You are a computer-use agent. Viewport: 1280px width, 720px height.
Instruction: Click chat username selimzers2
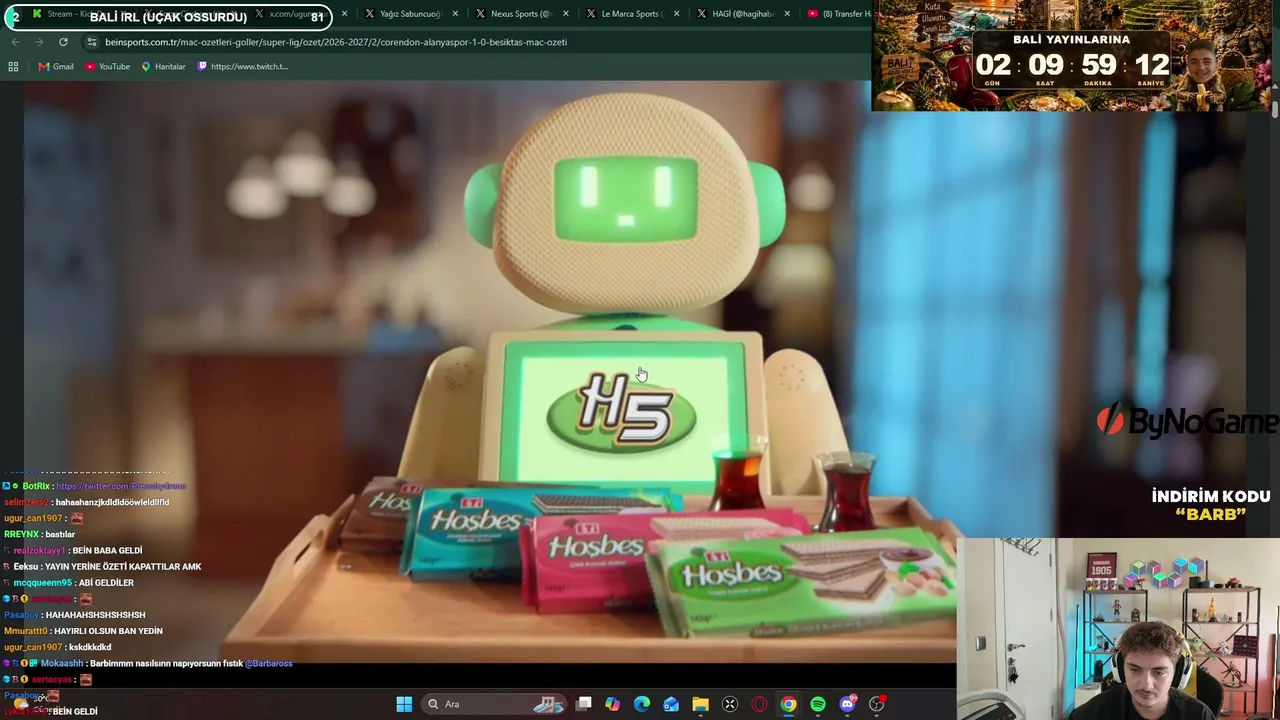[x=26, y=502]
